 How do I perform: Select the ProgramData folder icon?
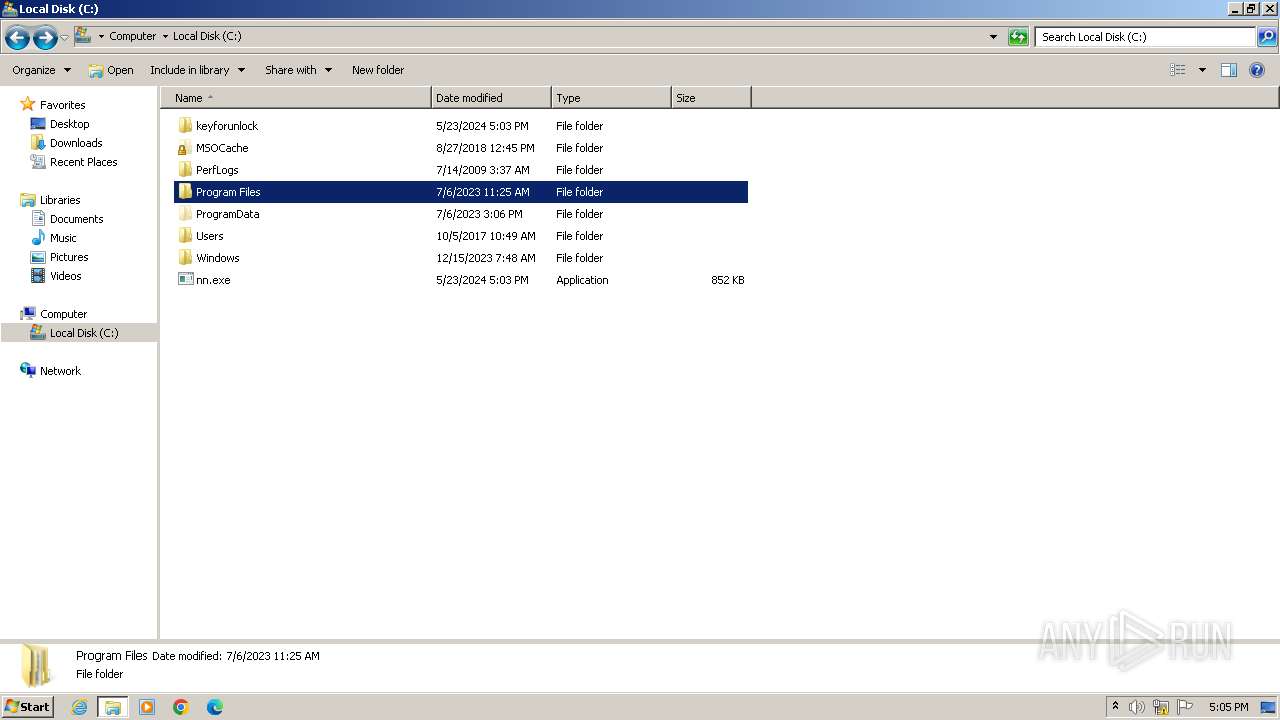pyautogui.click(x=185, y=214)
